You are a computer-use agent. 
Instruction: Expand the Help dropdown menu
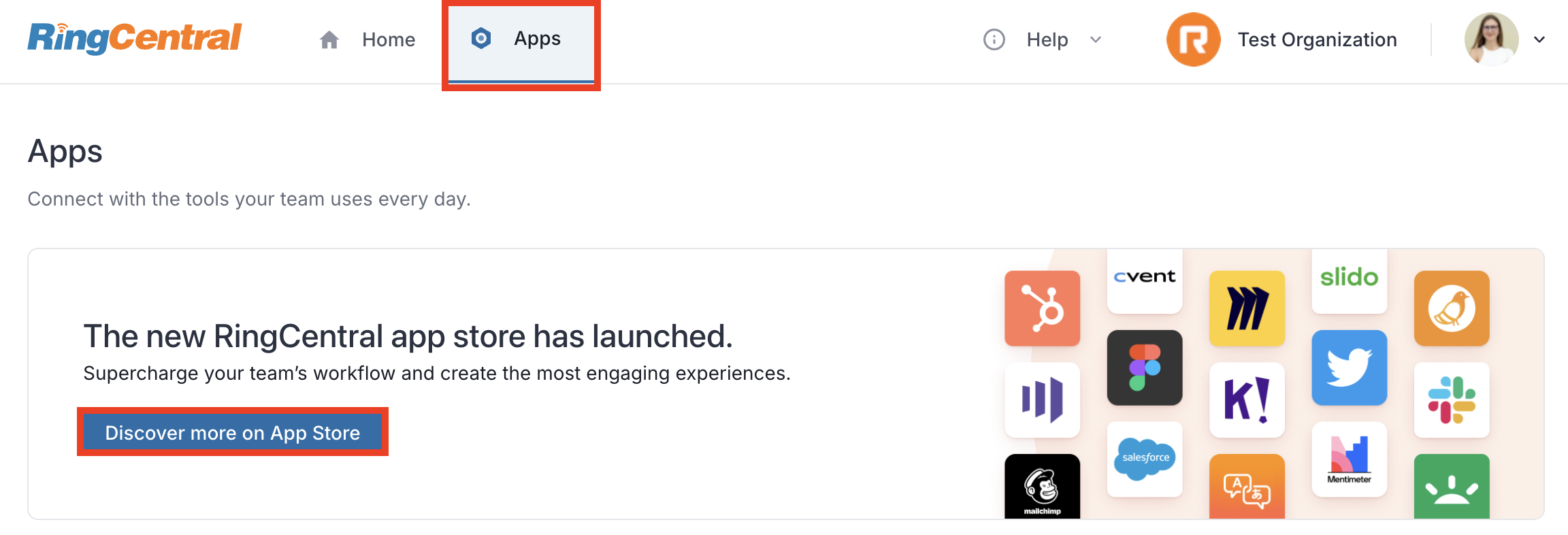point(1095,39)
